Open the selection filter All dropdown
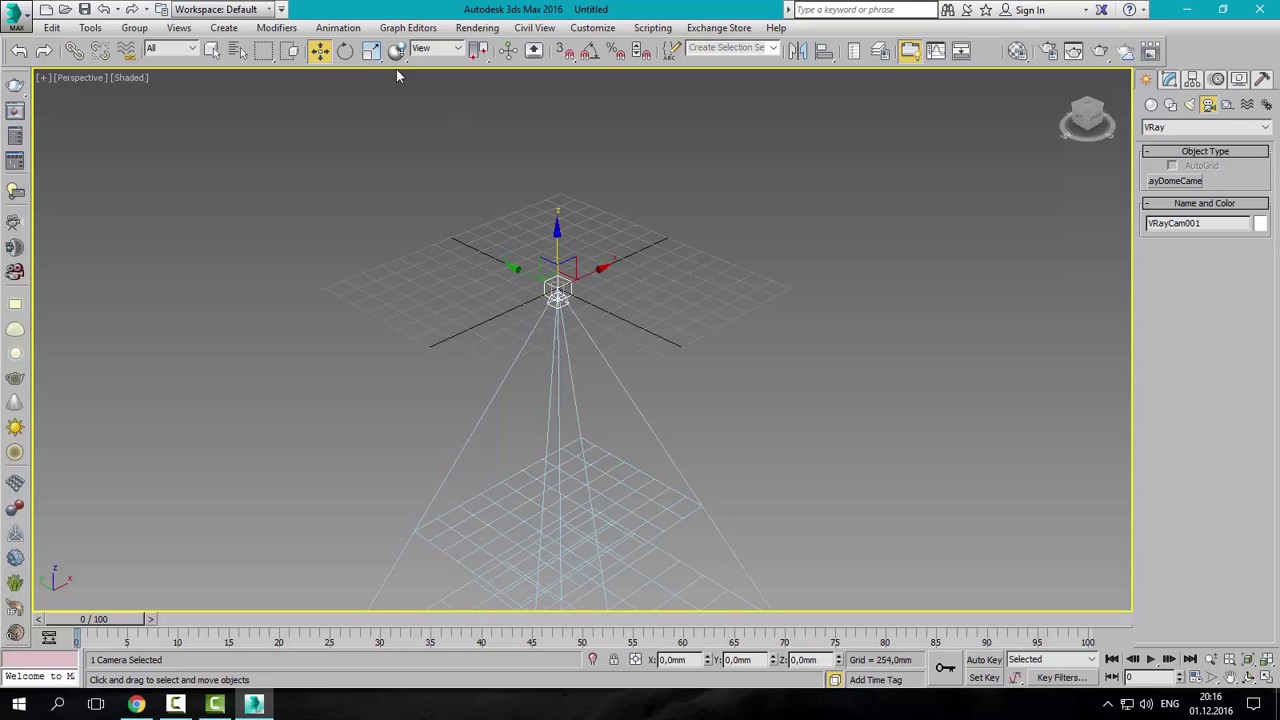The height and width of the screenshot is (720, 1280). [171, 48]
